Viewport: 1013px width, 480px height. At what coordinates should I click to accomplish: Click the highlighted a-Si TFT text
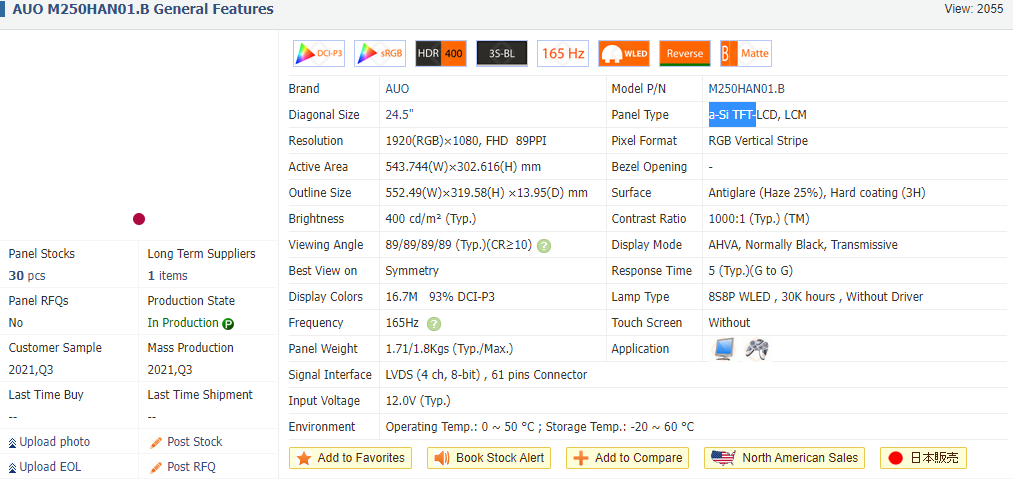[x=733, y=115]
